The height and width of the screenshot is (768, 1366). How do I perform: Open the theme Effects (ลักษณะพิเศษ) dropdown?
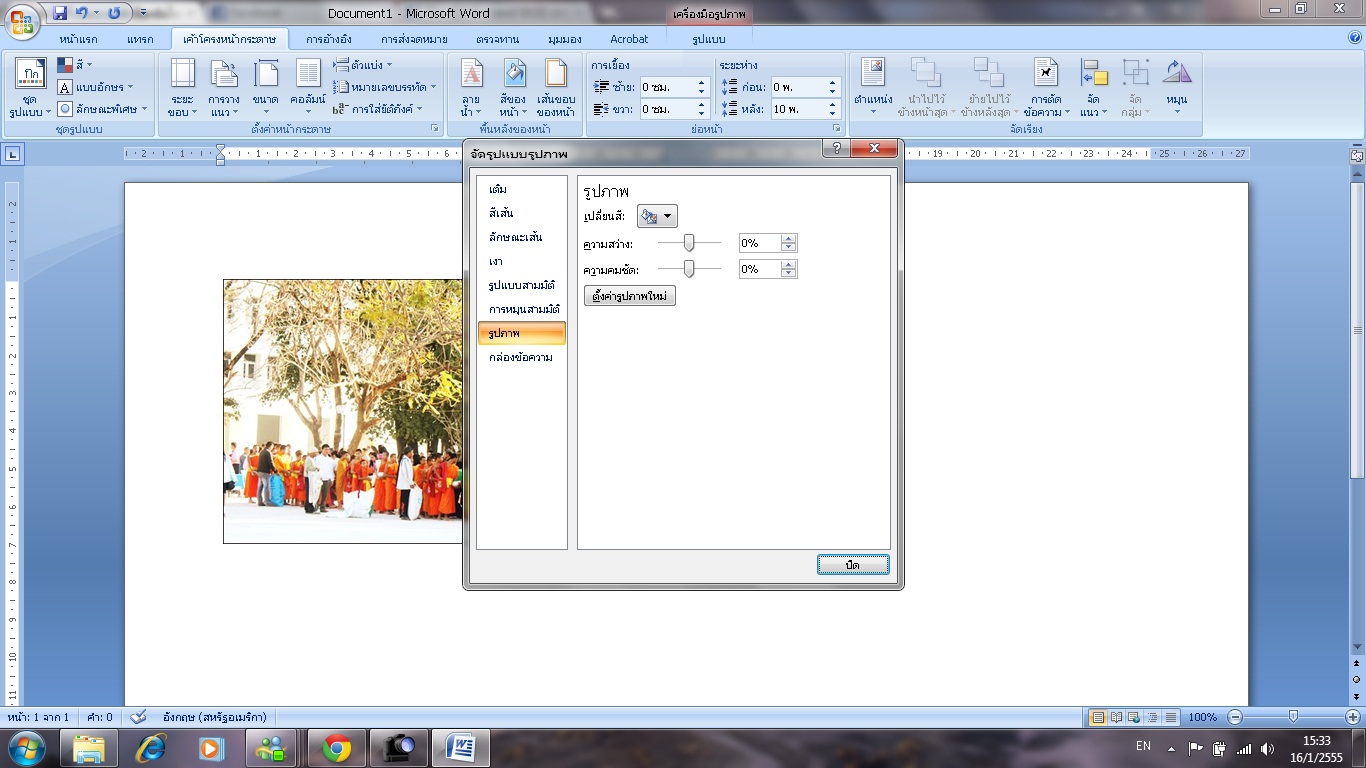click(103, 109)
